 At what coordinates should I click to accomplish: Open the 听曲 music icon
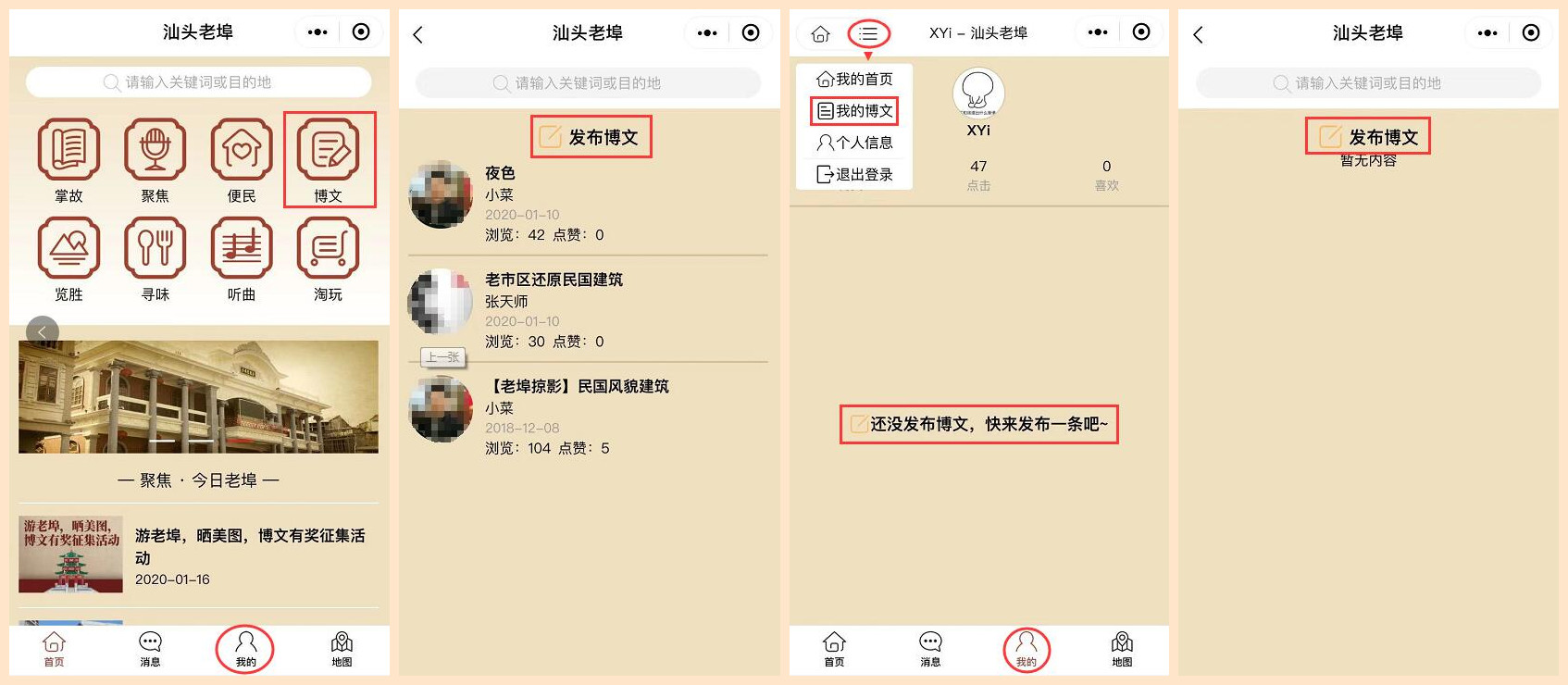(x=242, y=247)
